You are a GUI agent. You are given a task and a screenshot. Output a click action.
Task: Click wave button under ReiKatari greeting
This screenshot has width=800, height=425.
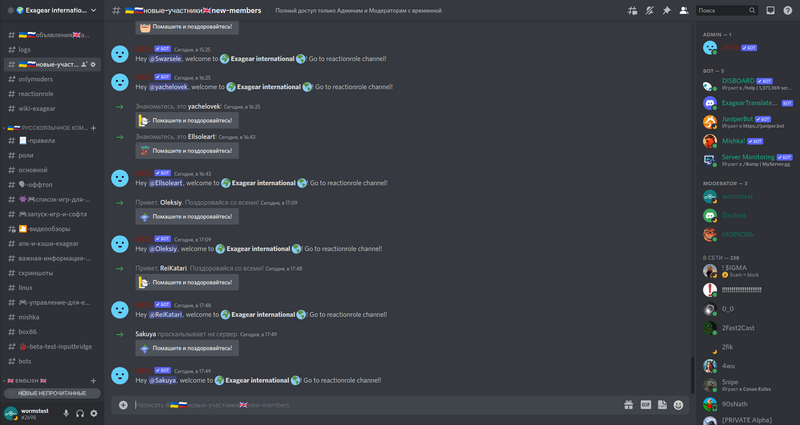pos(187,282)
